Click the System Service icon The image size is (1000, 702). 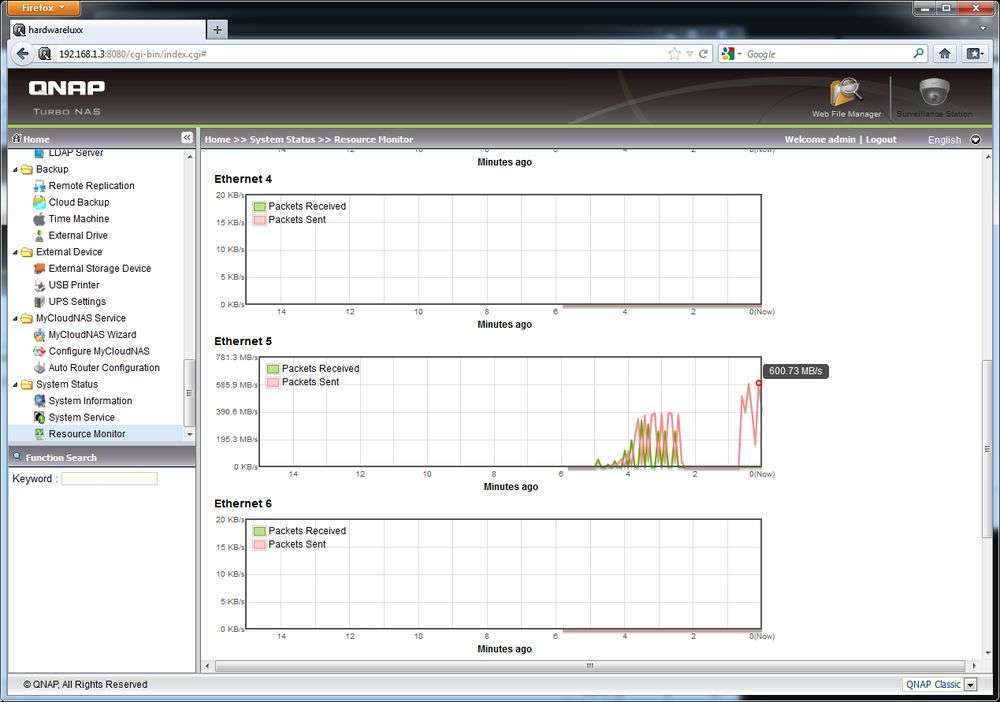tap(40, 418)
